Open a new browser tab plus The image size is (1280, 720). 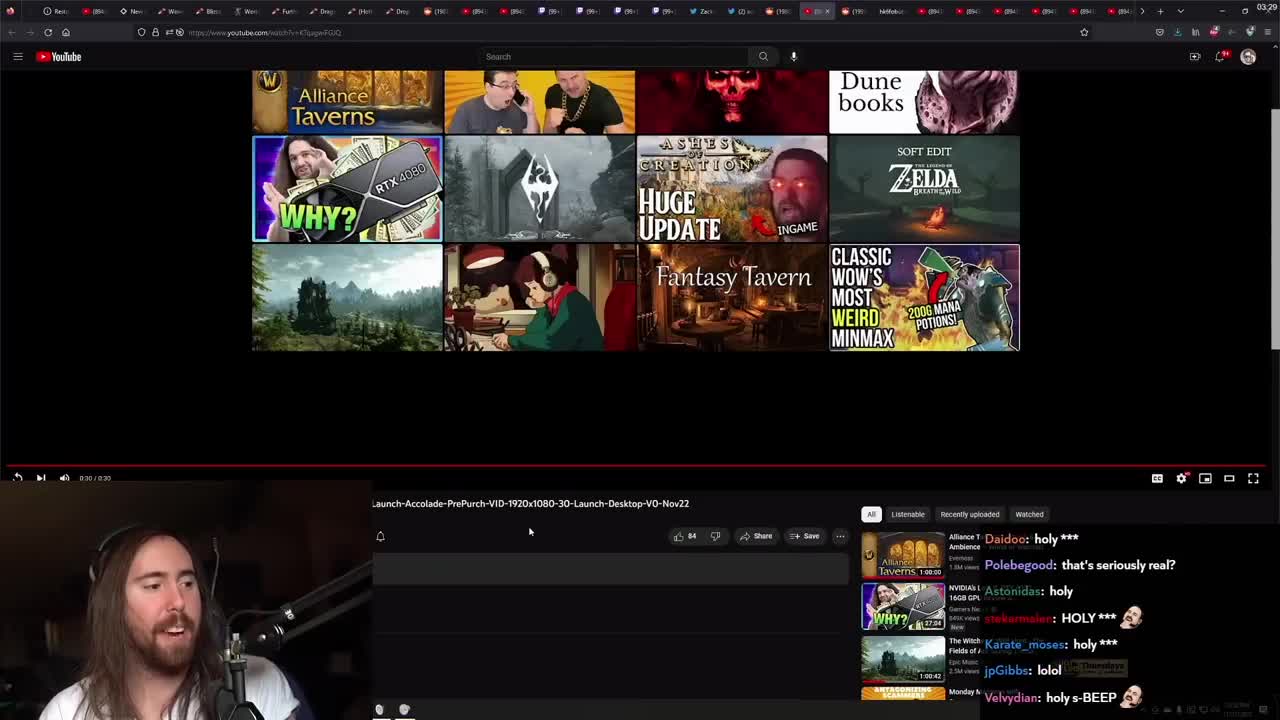click(x=1160, y=11)
